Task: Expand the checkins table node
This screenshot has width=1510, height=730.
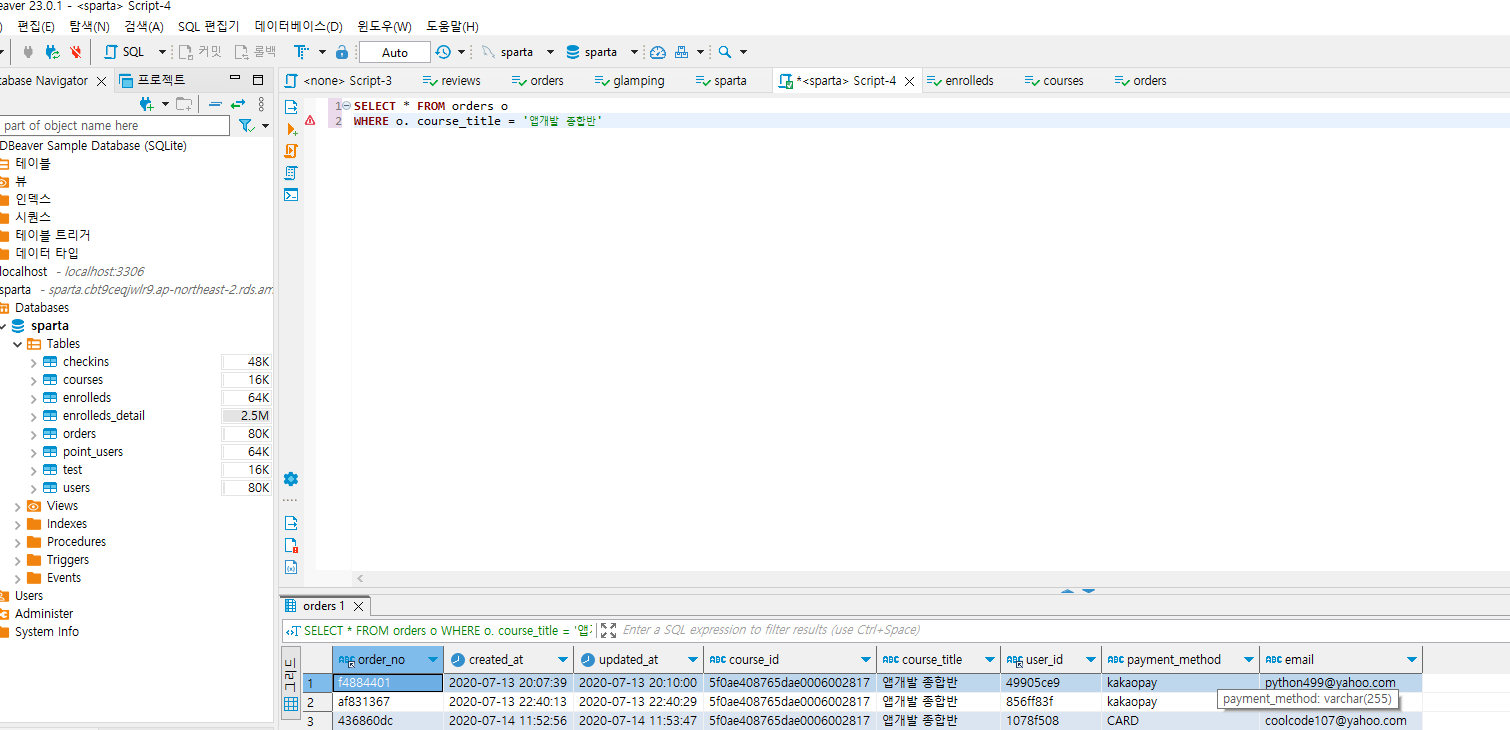Action: (33, 362)
